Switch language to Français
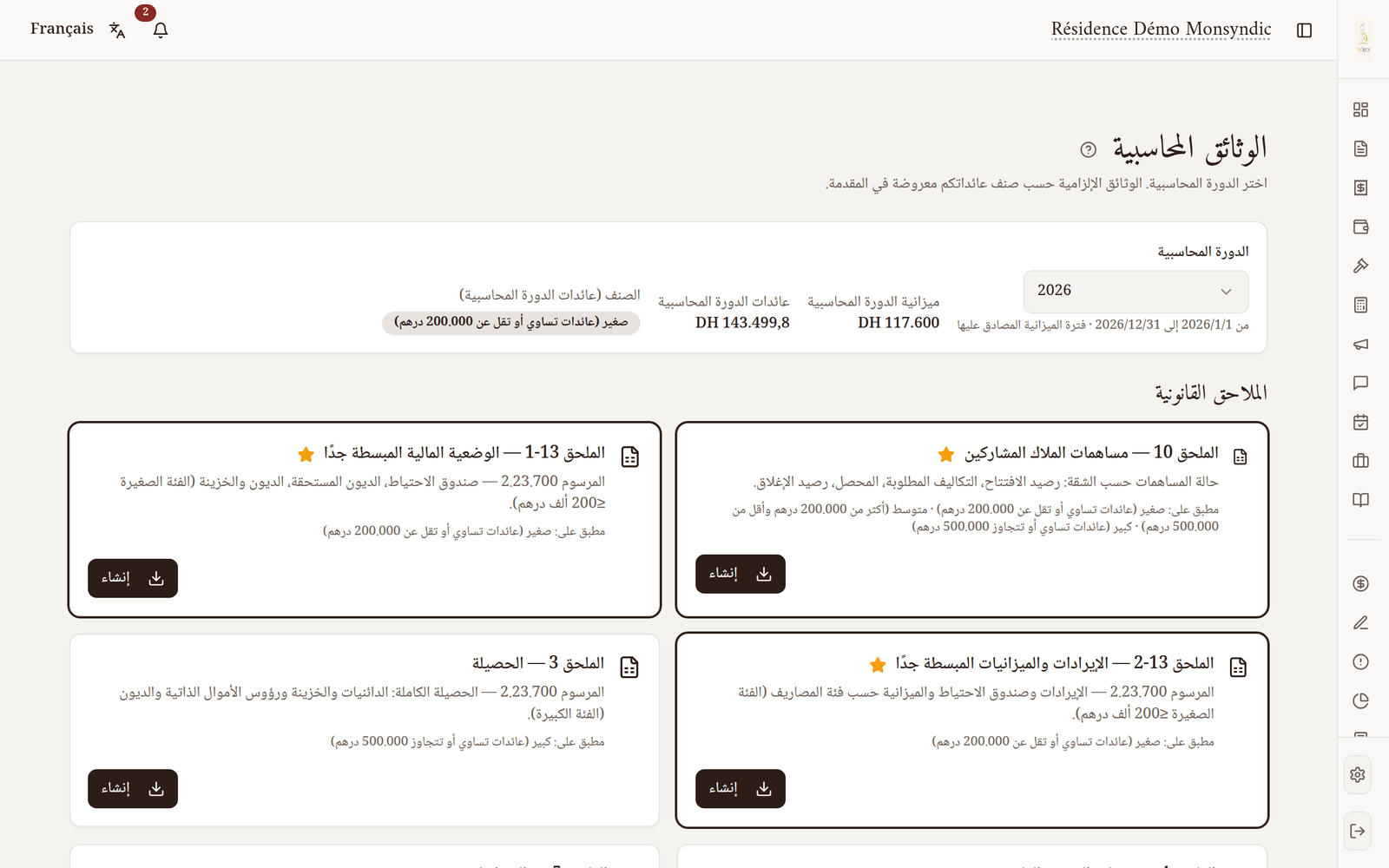This screenshot has height=868, width=1389. coord(62,29)
